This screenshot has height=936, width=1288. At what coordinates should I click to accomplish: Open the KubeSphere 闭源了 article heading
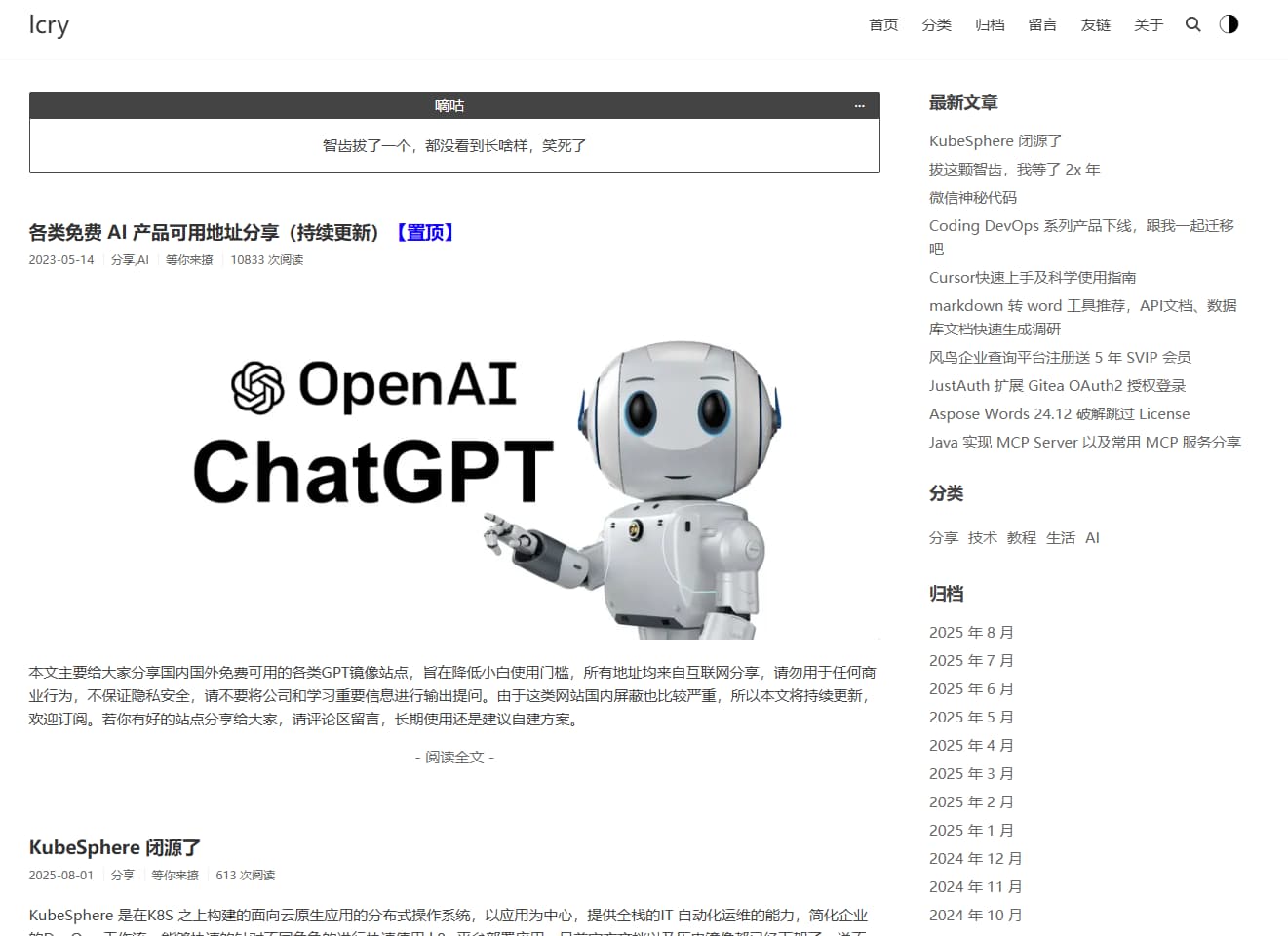pos(115,847)
